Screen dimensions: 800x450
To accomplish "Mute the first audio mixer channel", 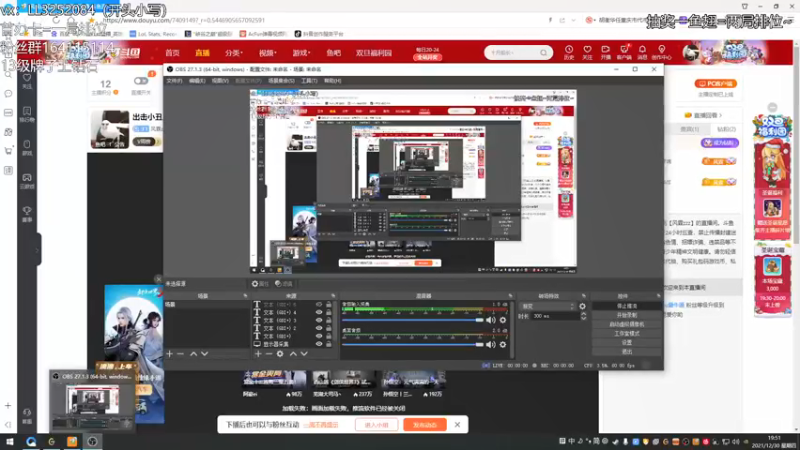I will click(x=490, y=320).
